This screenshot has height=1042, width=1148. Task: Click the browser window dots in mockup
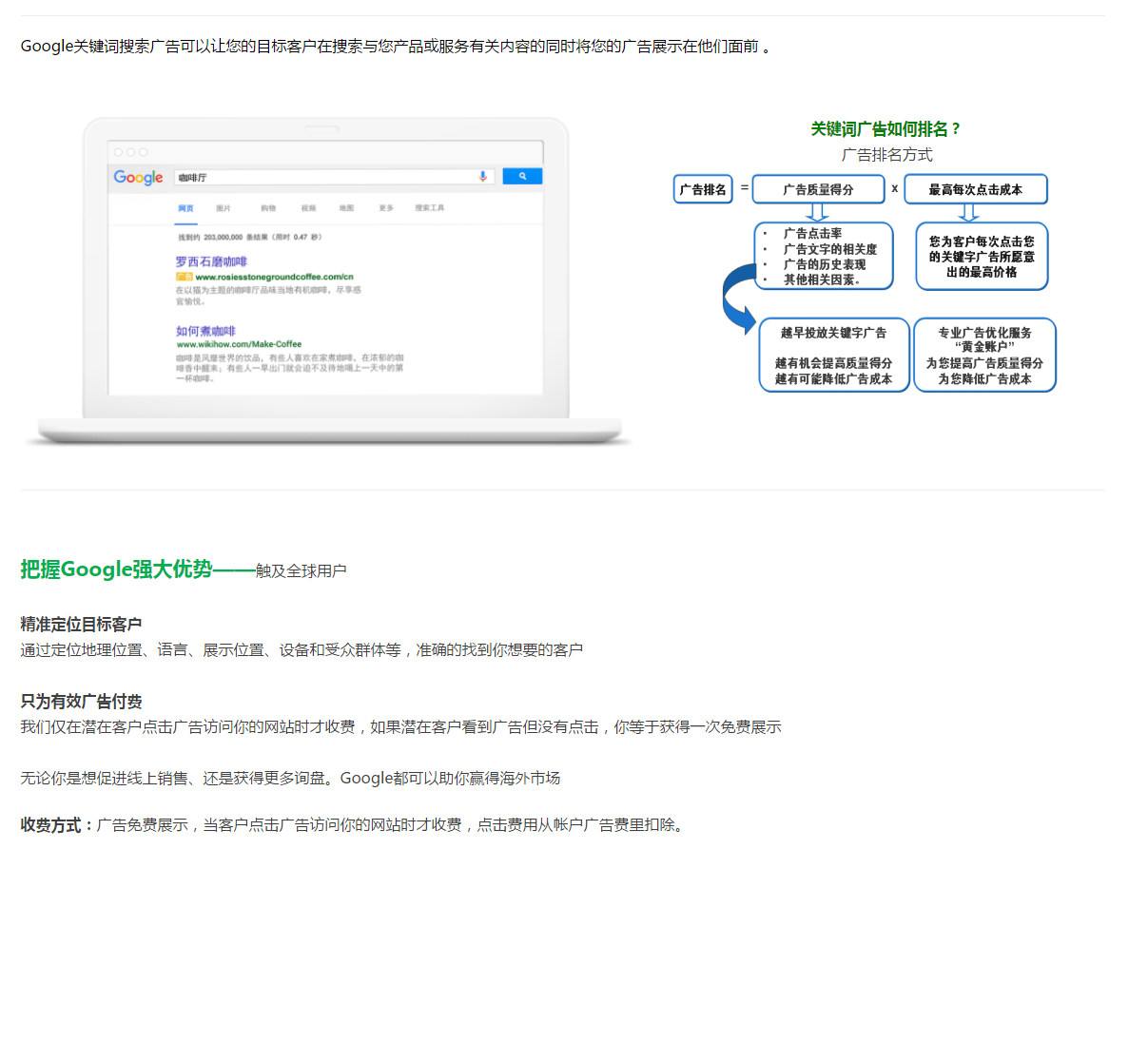click(130, 152)
